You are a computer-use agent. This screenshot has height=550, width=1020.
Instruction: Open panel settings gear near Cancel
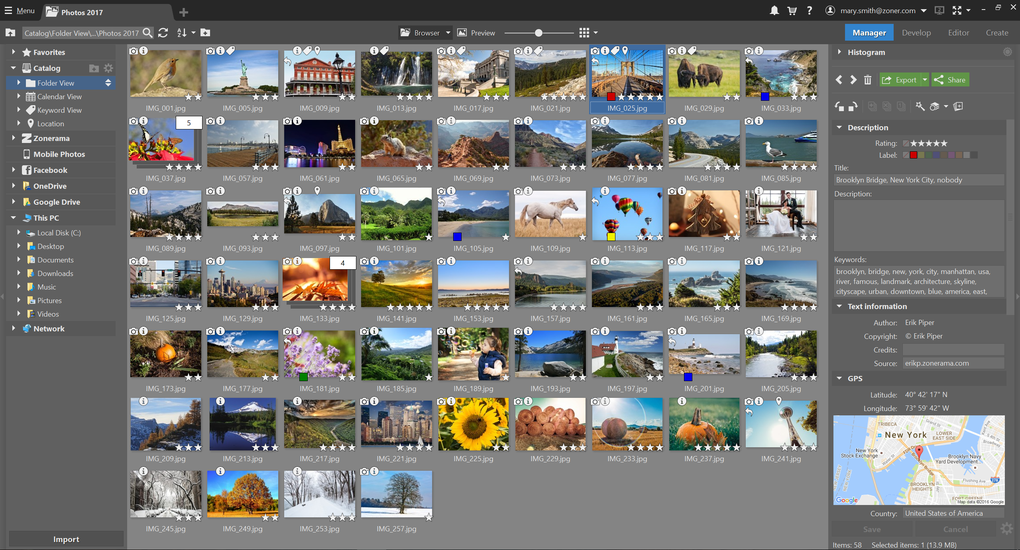[x=1007, y=529]
